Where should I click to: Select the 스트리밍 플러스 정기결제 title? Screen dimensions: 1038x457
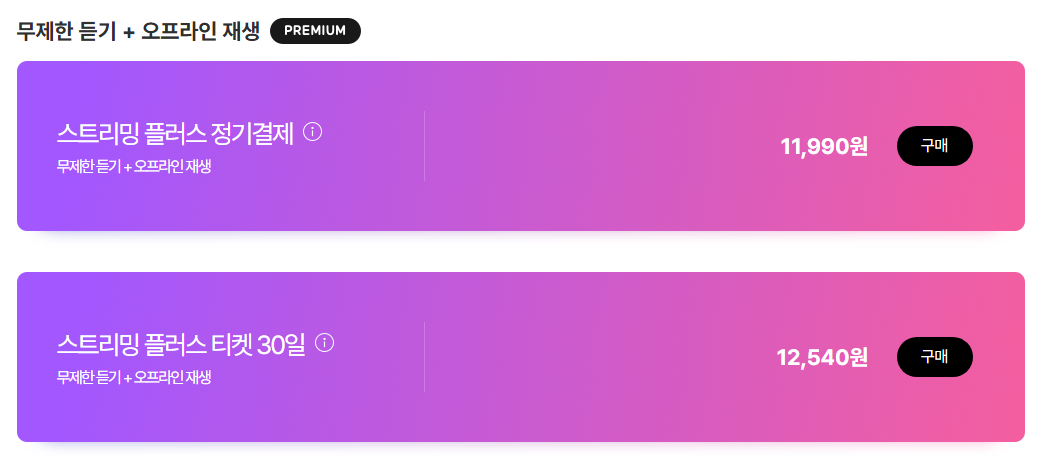pyautogui.click(x=175, y=133)
